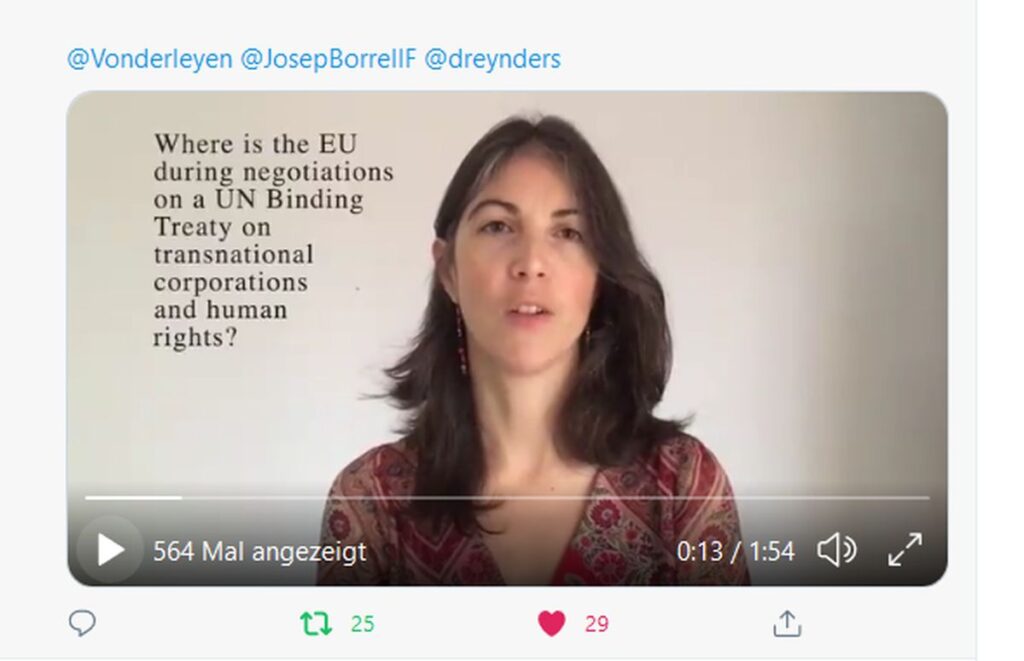Click the retweet count 25
Viewport: 1024px width, 661px height.
[362, 624]
